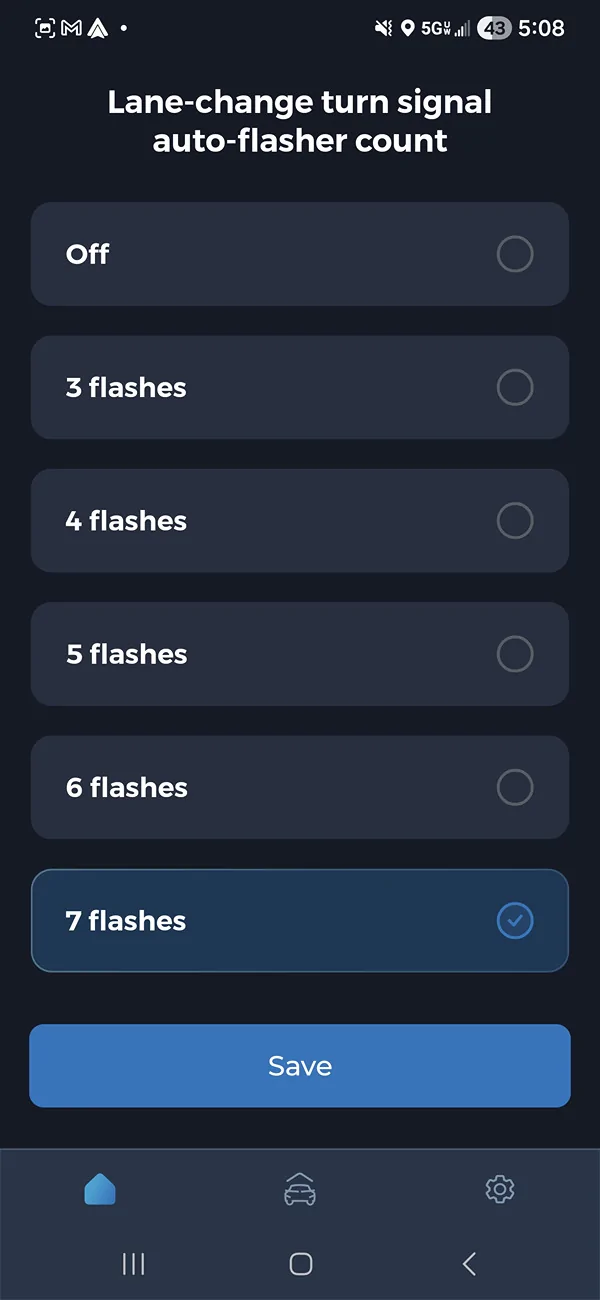Select the 4 flashes radio button
Screen dimensions: 600x1300
pyautogui.click(x=515, y=520)
